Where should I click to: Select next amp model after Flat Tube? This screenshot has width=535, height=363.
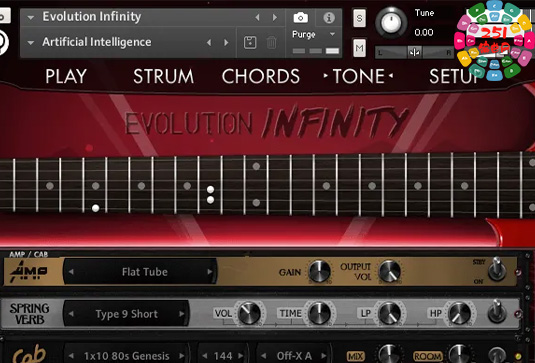point(209,272)
